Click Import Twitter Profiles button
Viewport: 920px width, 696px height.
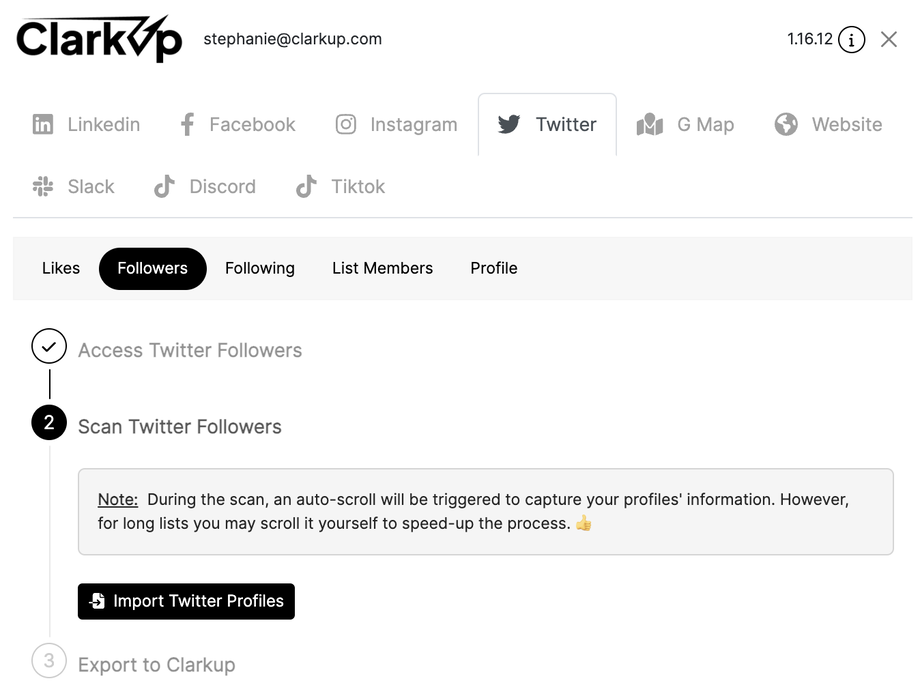[186, 601]
